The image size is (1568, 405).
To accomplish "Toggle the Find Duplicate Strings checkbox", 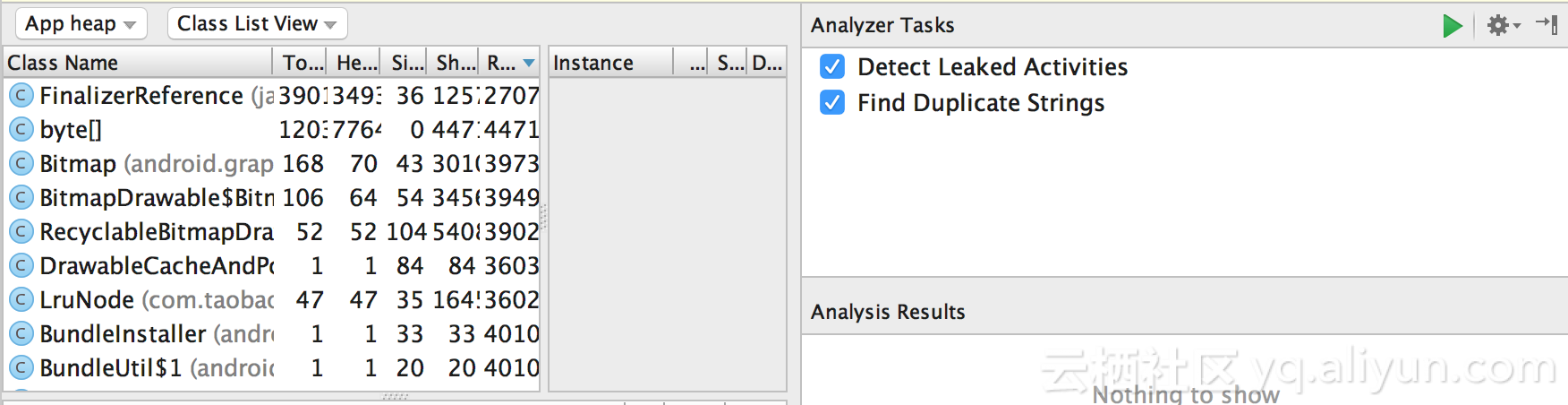I will click(x=832, y=103).
